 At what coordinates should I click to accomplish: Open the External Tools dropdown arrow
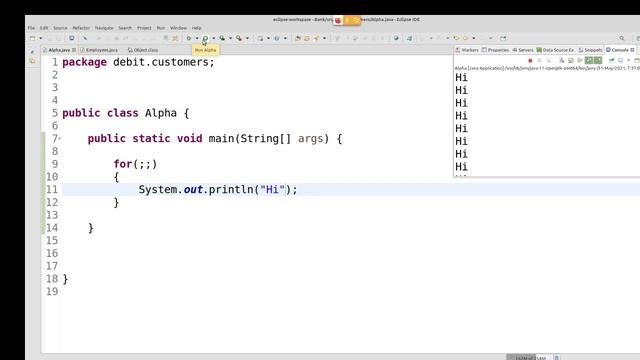(247, 38)
